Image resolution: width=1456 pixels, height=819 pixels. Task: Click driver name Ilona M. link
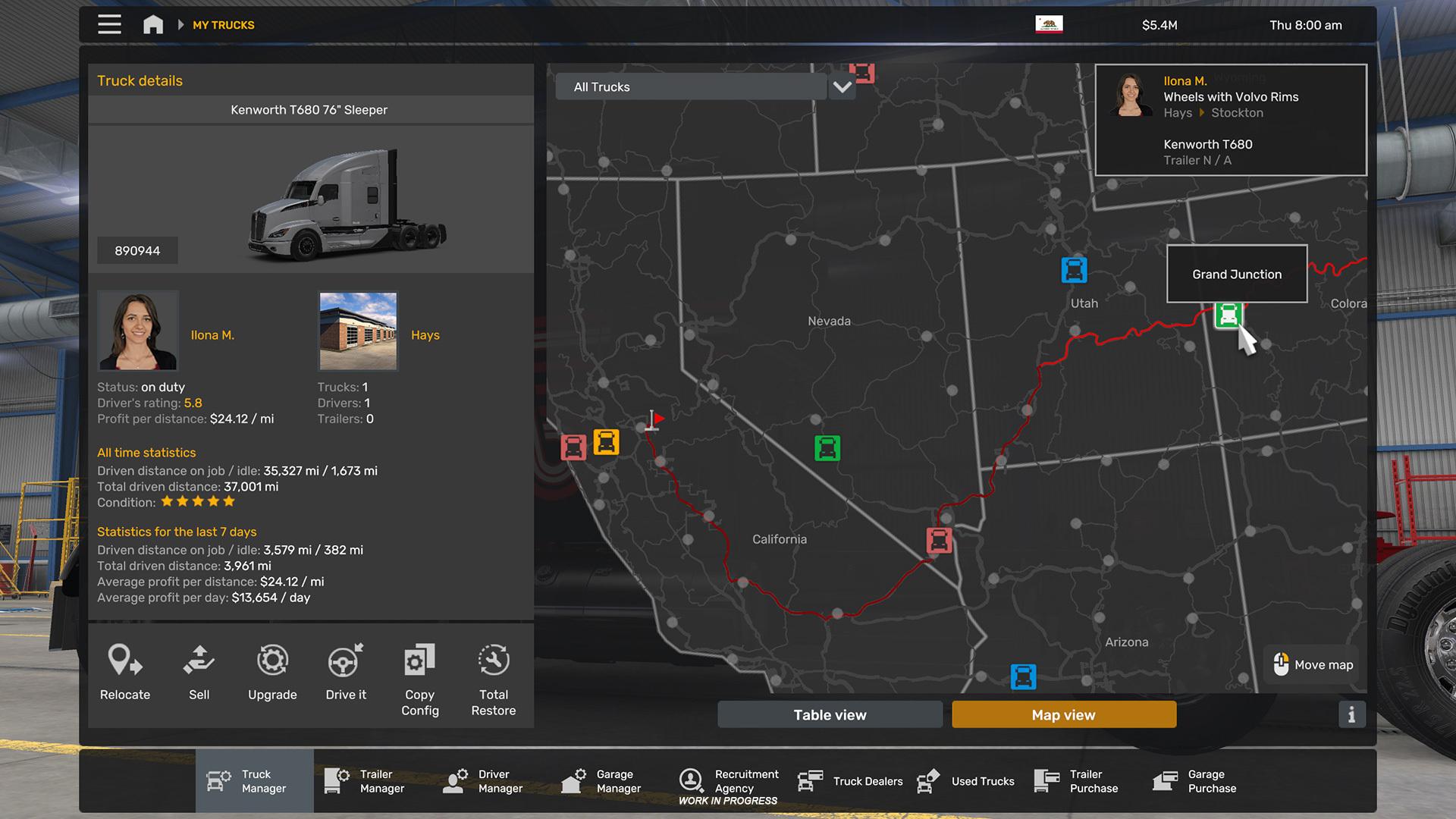212,335
